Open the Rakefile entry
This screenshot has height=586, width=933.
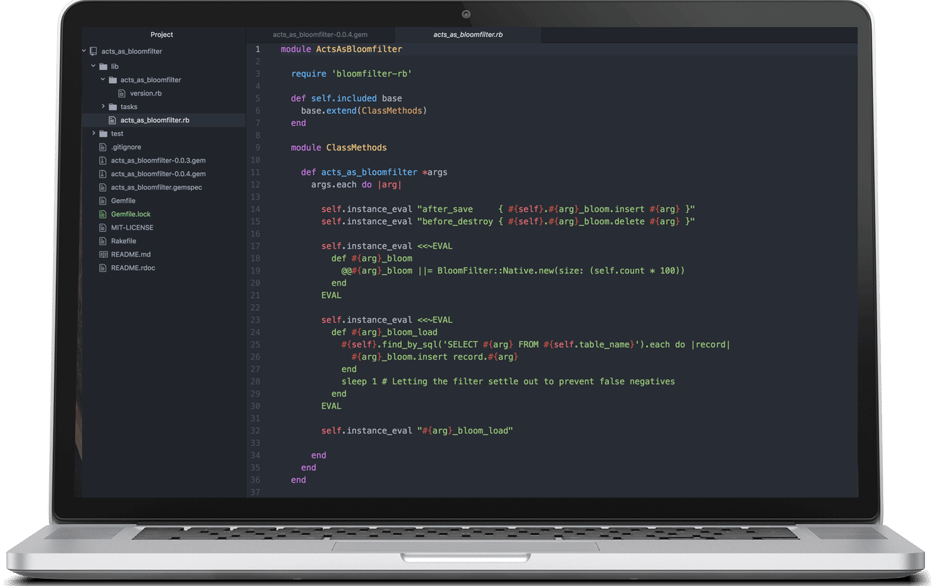123,241
